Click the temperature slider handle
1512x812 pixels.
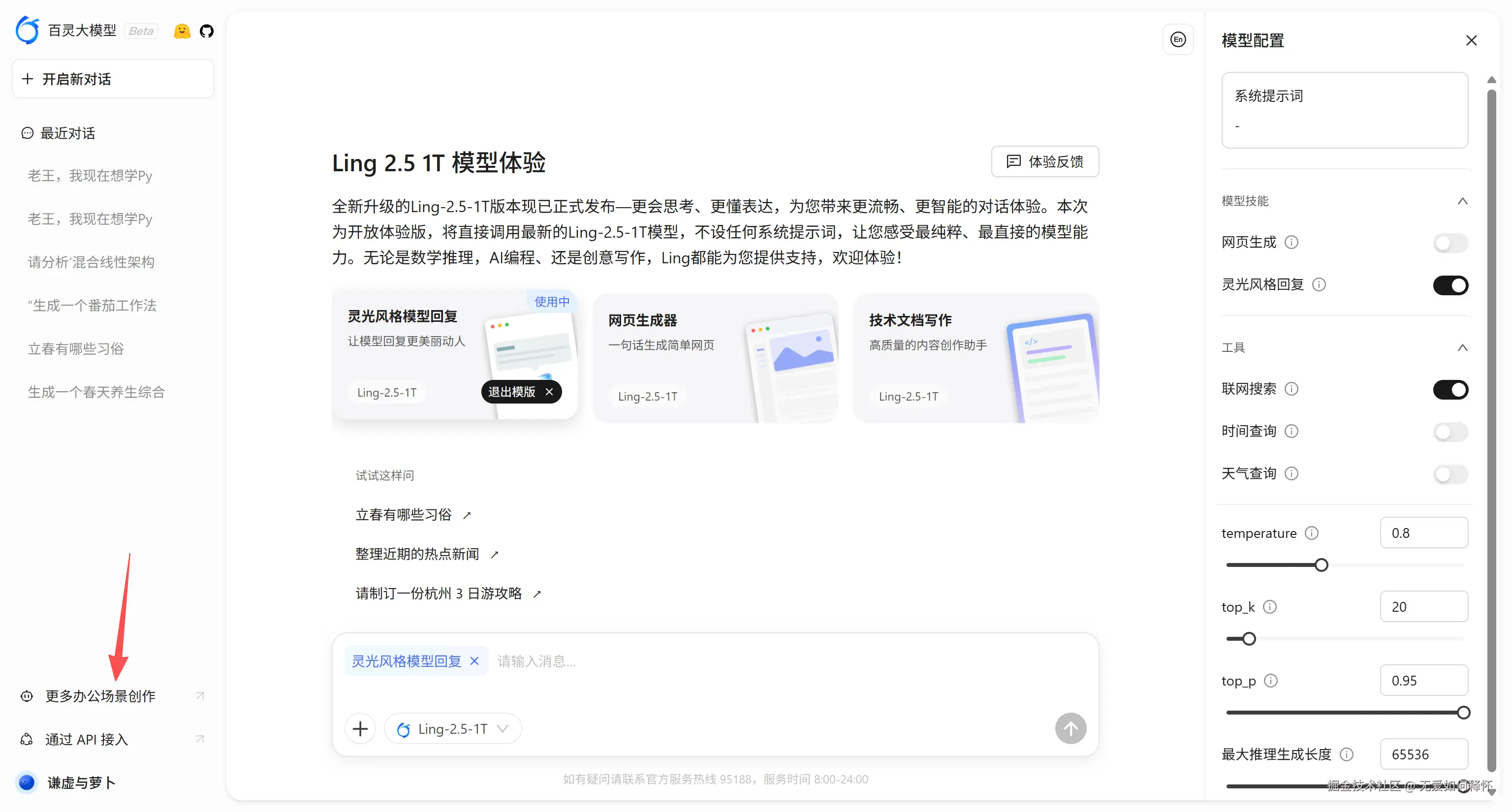(1321, 565)
